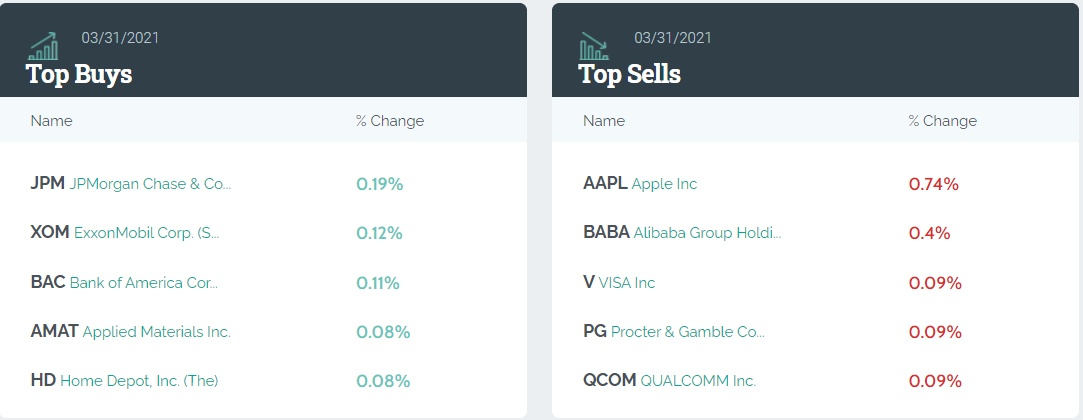This screenshot has height=420, width=1083.
Task: Click the Top Sells heading
Action: click(630, 74)
